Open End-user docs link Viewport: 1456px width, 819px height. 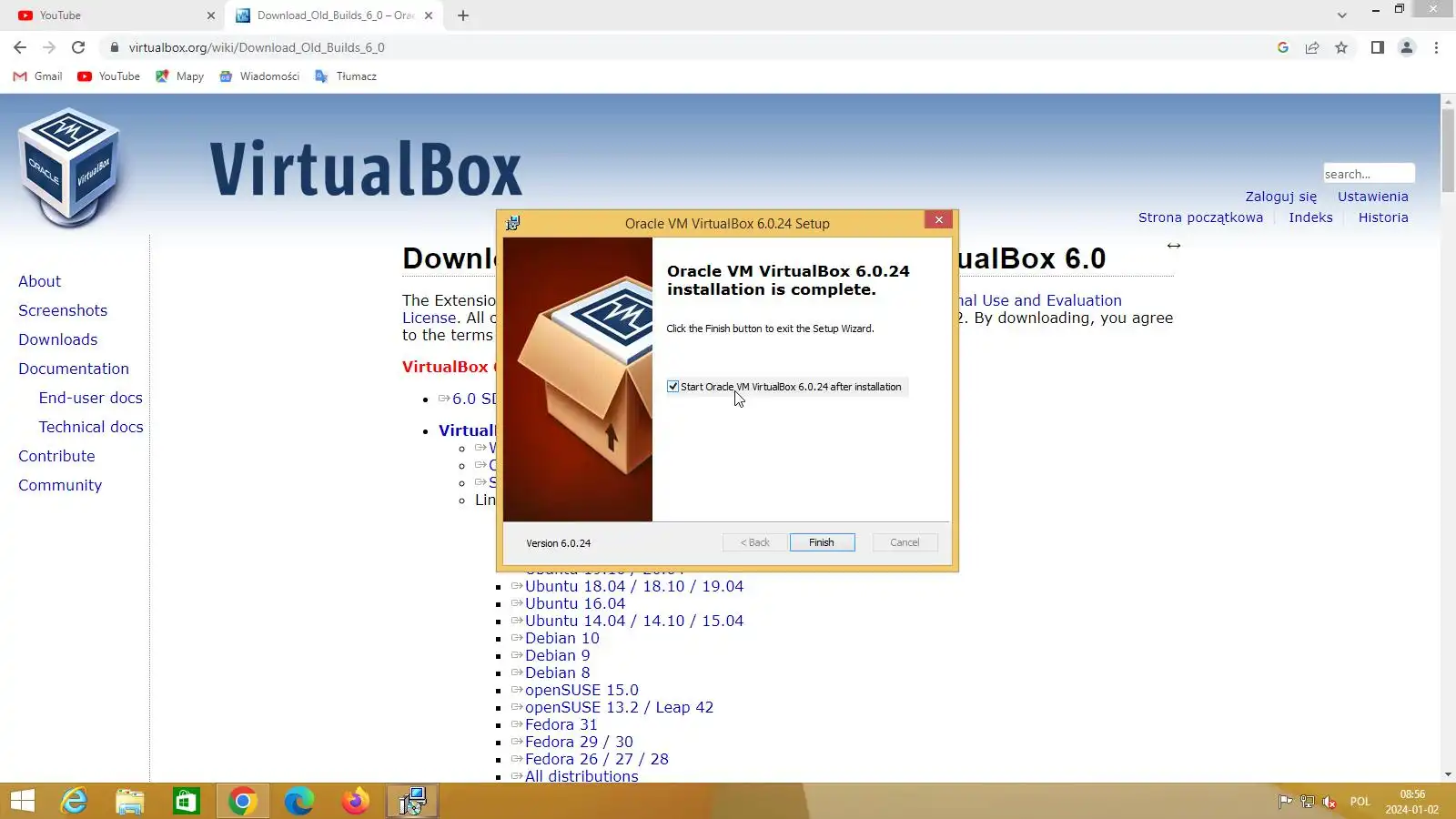click(91, 399)
